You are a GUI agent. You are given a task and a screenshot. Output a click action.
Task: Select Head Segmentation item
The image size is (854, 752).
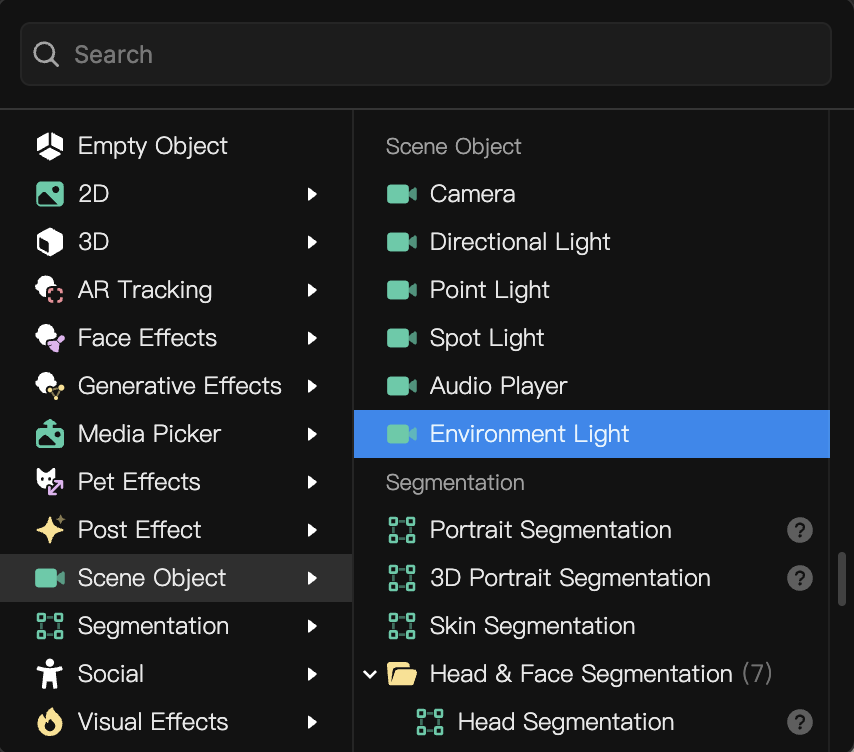(591, 722)
